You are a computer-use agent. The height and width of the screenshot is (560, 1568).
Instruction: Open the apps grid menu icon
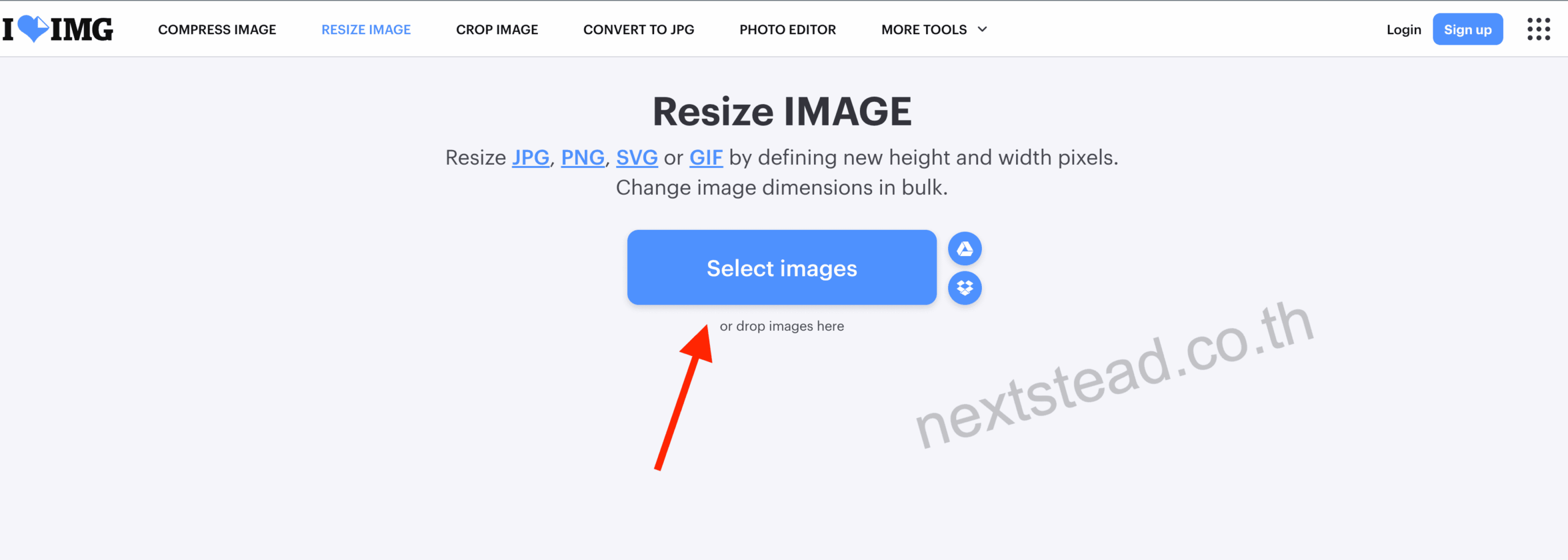click(x=1538, y=29)
